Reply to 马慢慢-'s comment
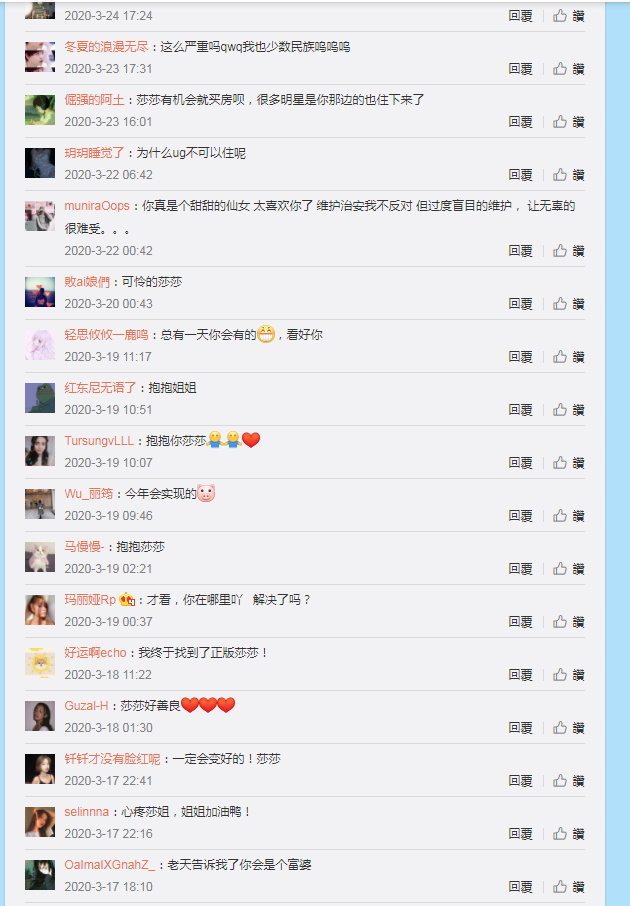Image resolution: width=630 pixels, height=906 pixels. [520, 569]
